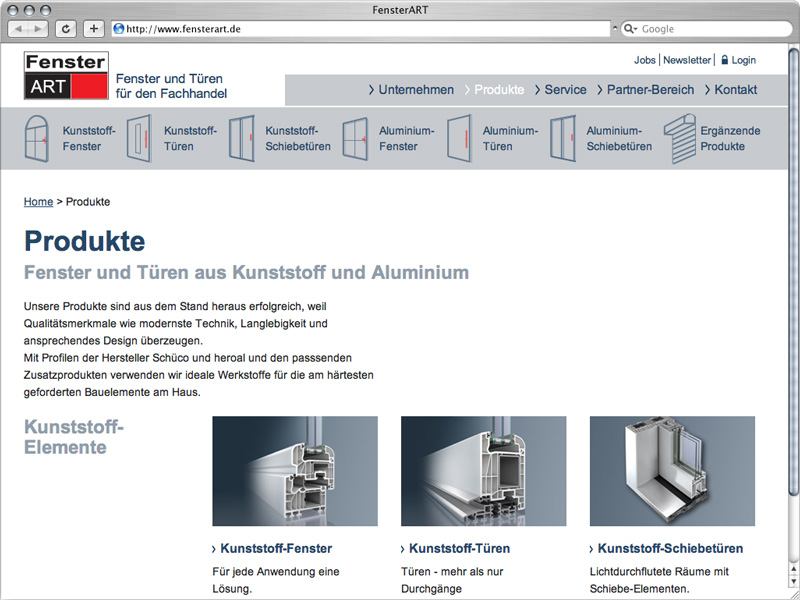Open Aluminium-Schiebetüren text in product bar
This screenshot has width=800, height=600.
[x=619, y=138]
